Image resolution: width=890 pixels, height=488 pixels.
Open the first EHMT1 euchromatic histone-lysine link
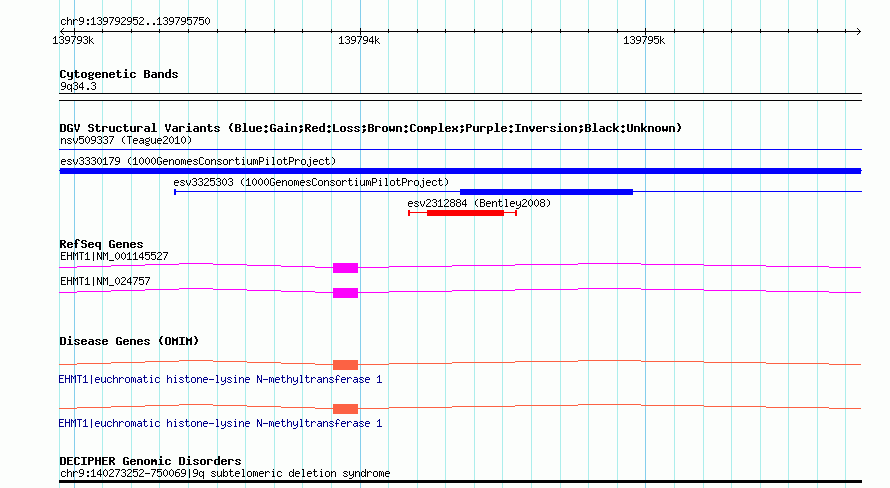(x=220, y=379)
